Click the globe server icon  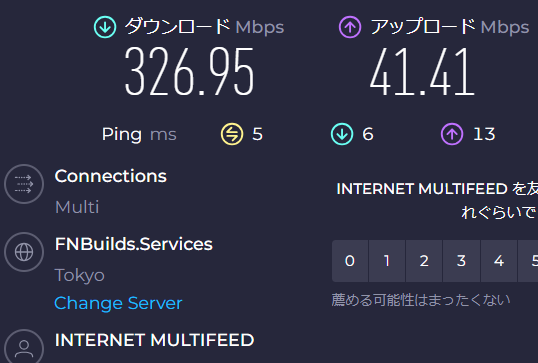(x=24, y=252)
